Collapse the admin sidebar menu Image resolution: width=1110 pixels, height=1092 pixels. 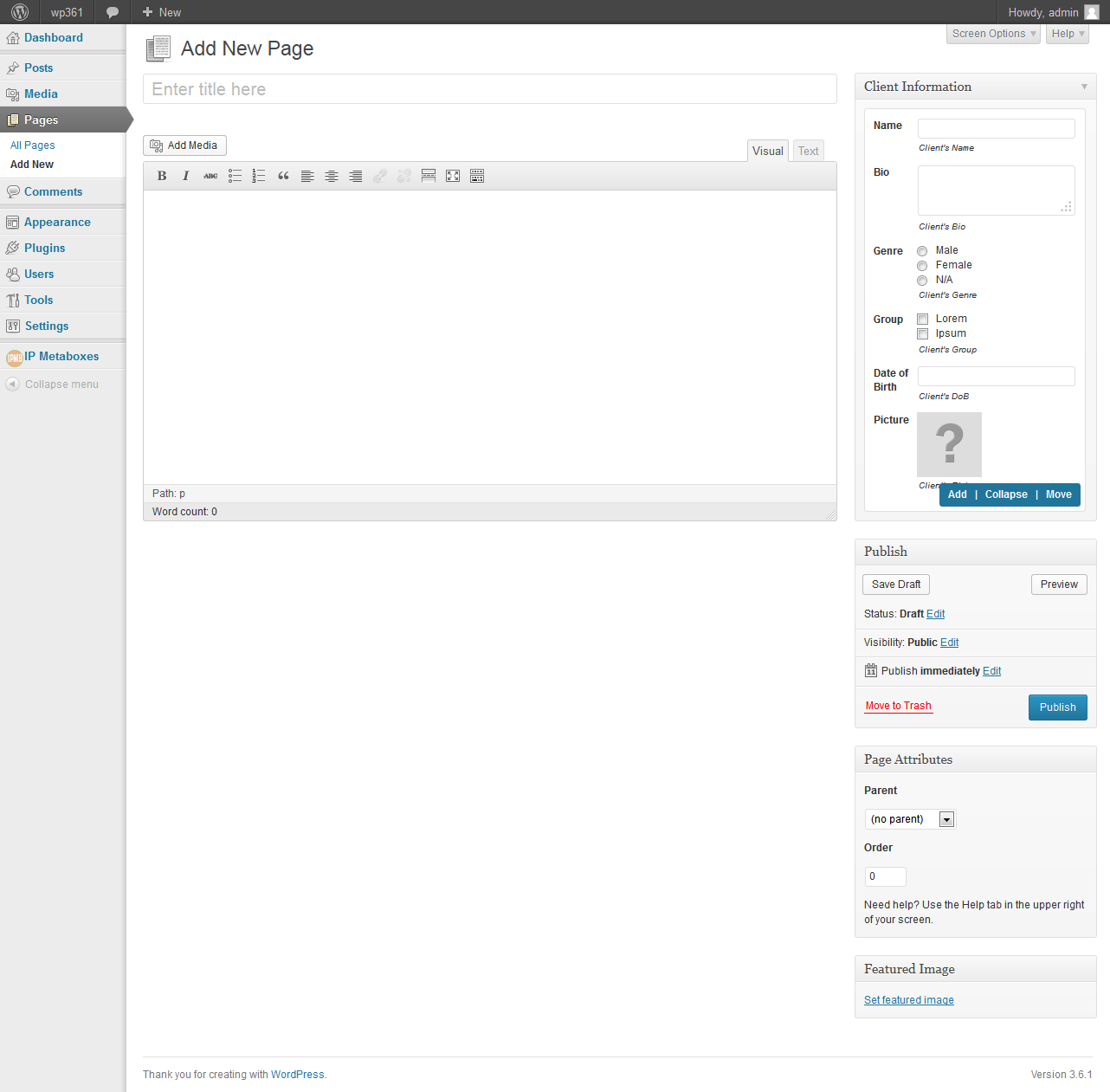click(52, 384)
